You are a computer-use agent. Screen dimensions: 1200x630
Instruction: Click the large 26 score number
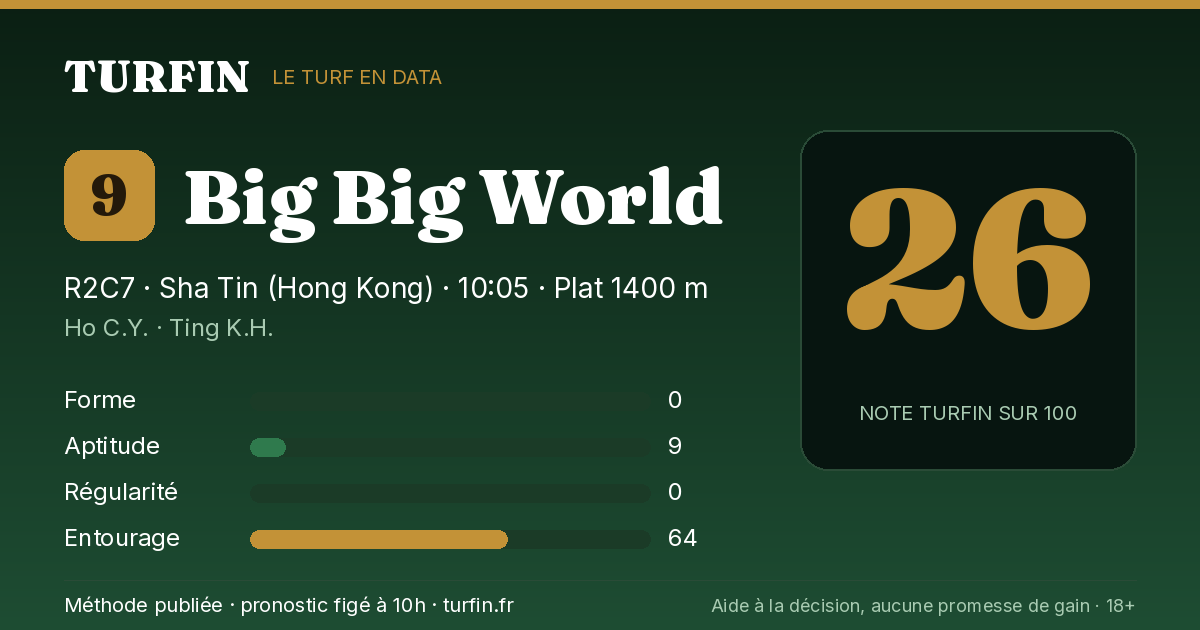[968, 259]
